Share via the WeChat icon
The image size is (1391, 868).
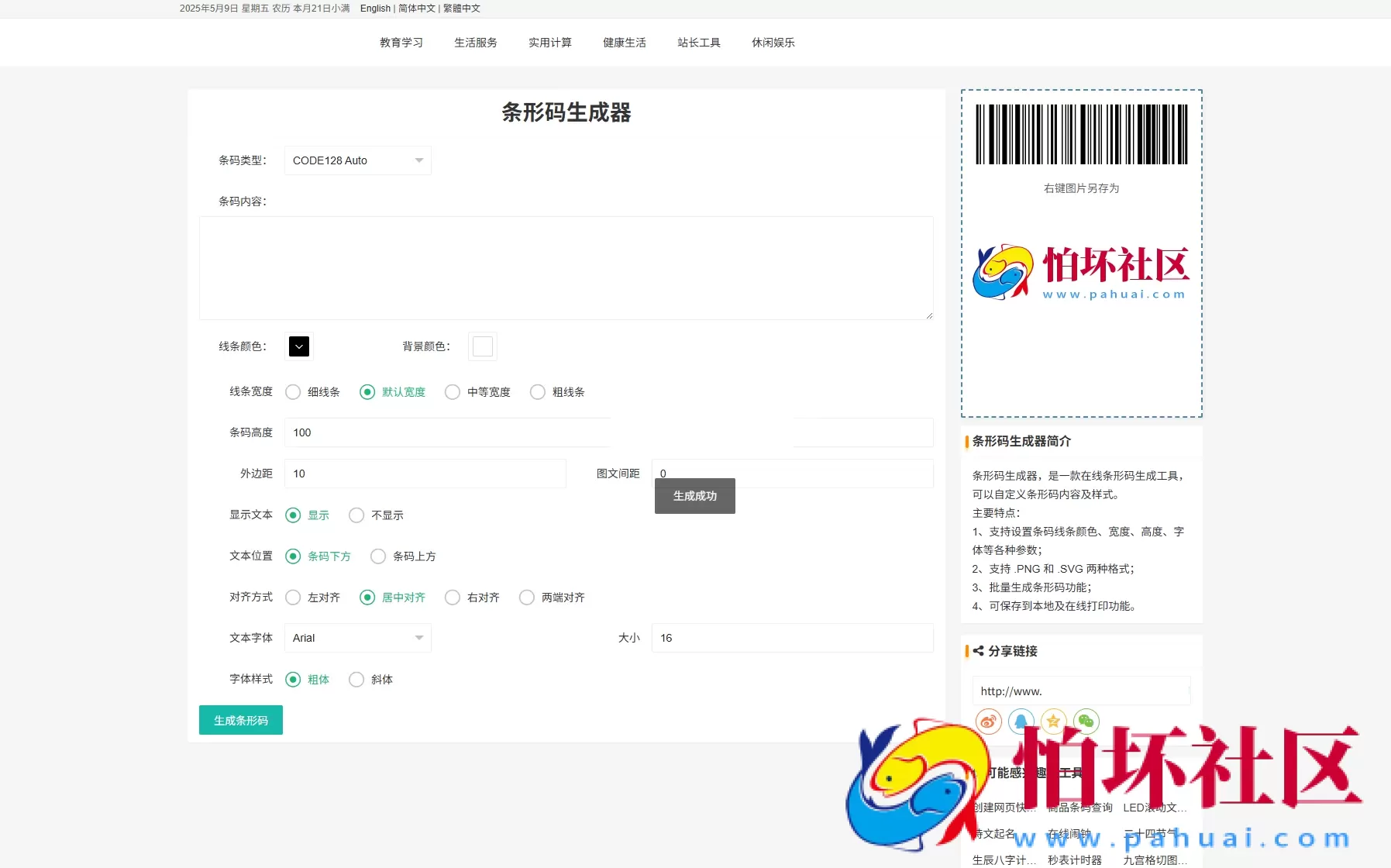1086,721
